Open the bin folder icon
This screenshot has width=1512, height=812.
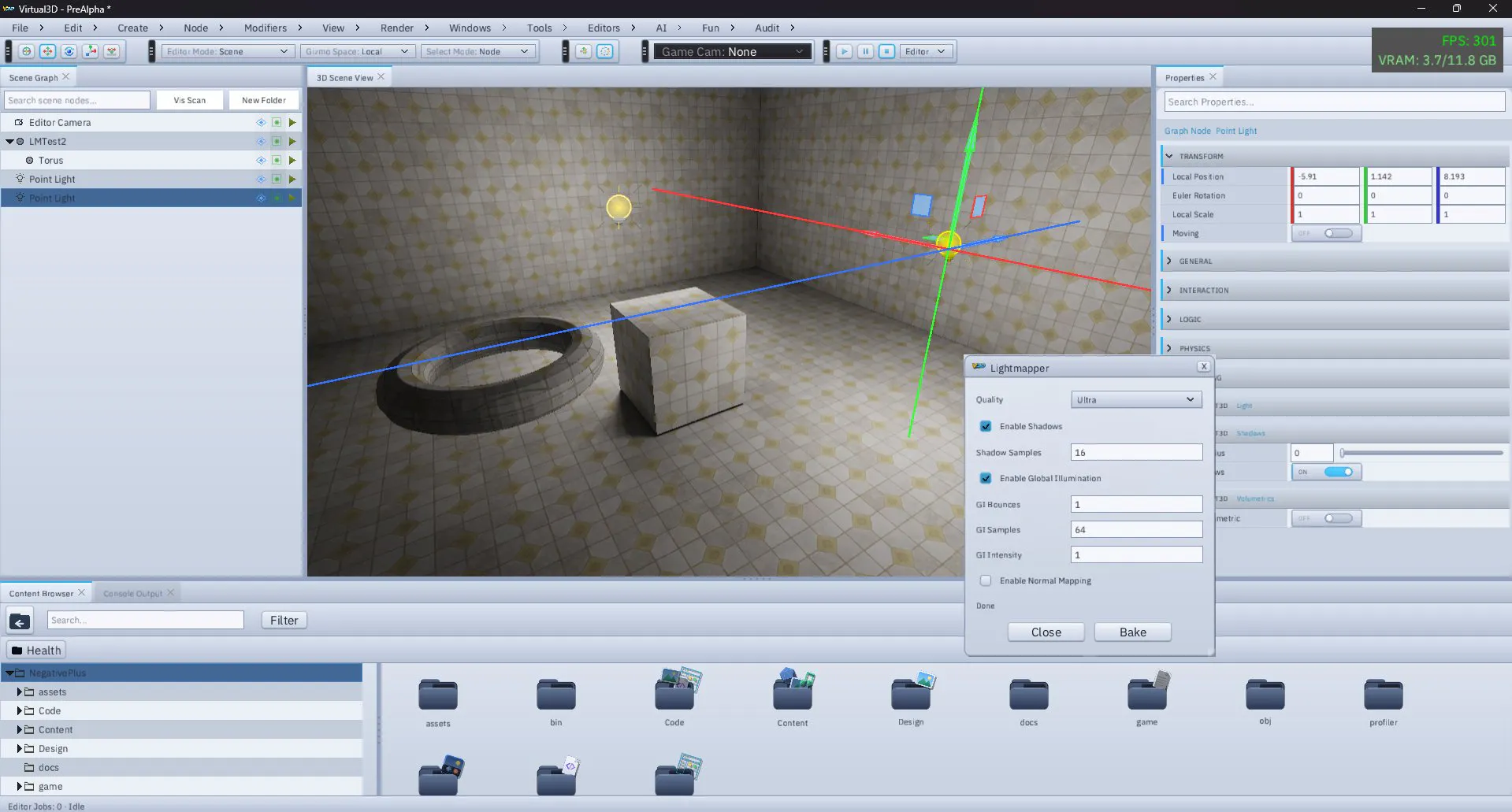556,695
